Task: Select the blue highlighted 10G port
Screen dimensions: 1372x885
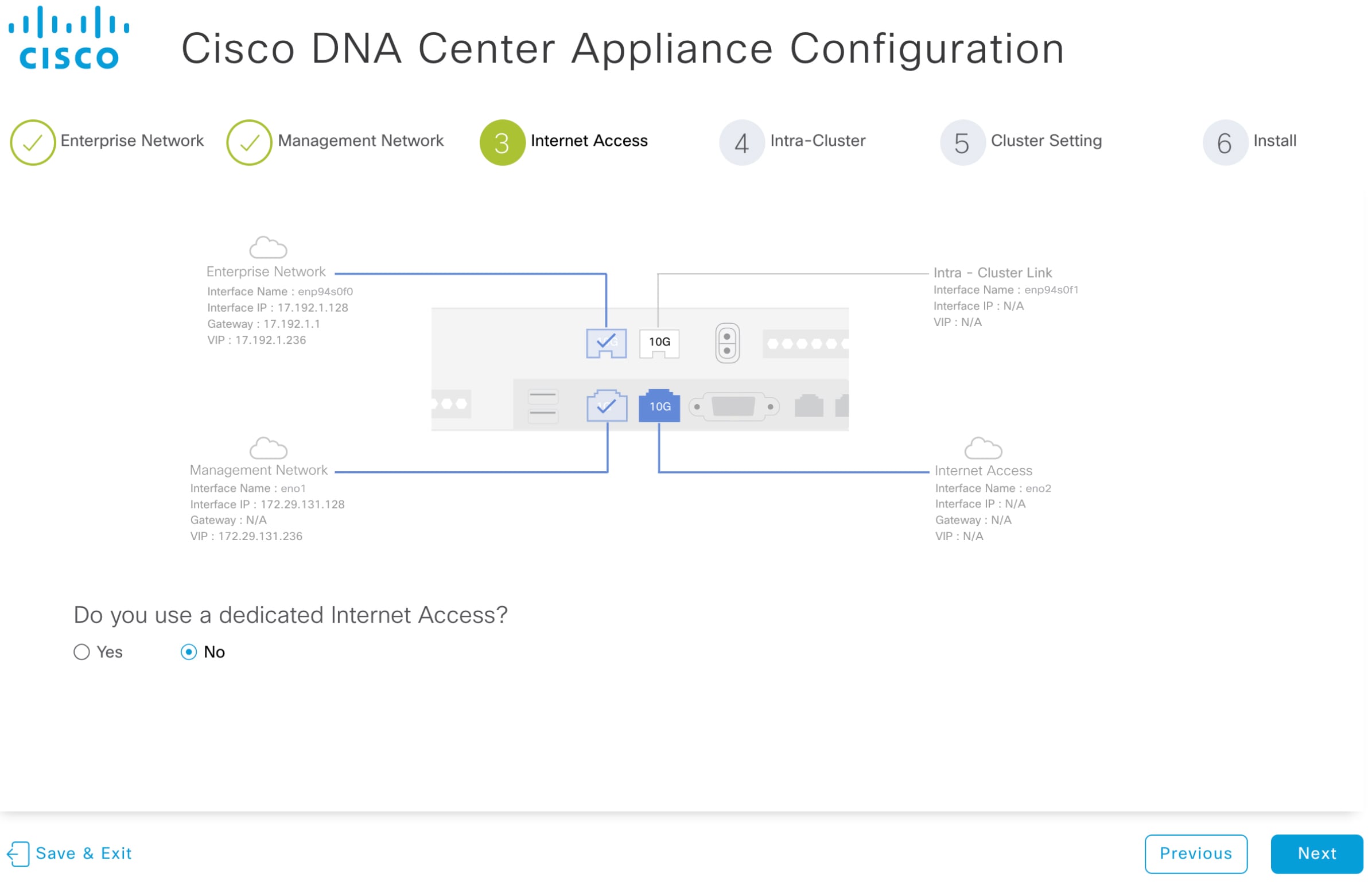Action: point(659,406)
